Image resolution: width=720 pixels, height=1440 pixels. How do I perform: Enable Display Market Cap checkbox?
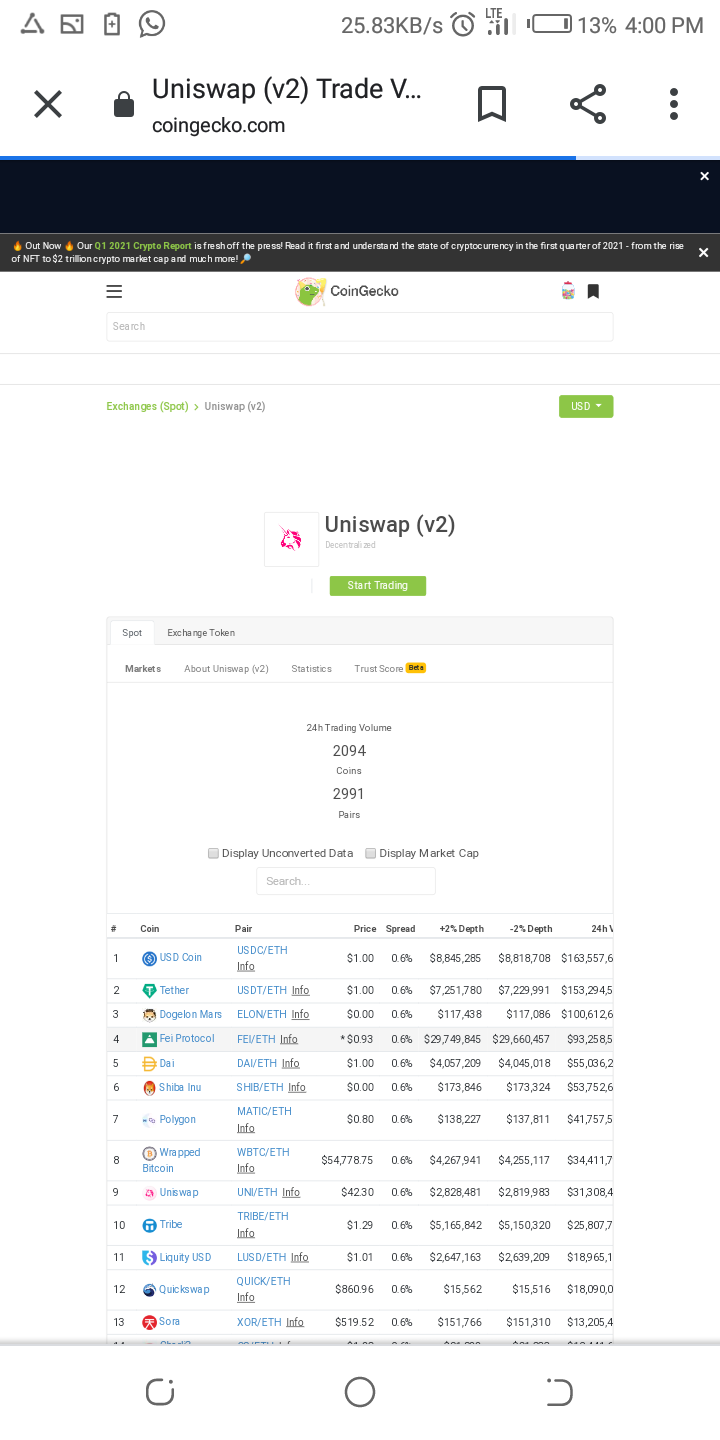point(370,853)
